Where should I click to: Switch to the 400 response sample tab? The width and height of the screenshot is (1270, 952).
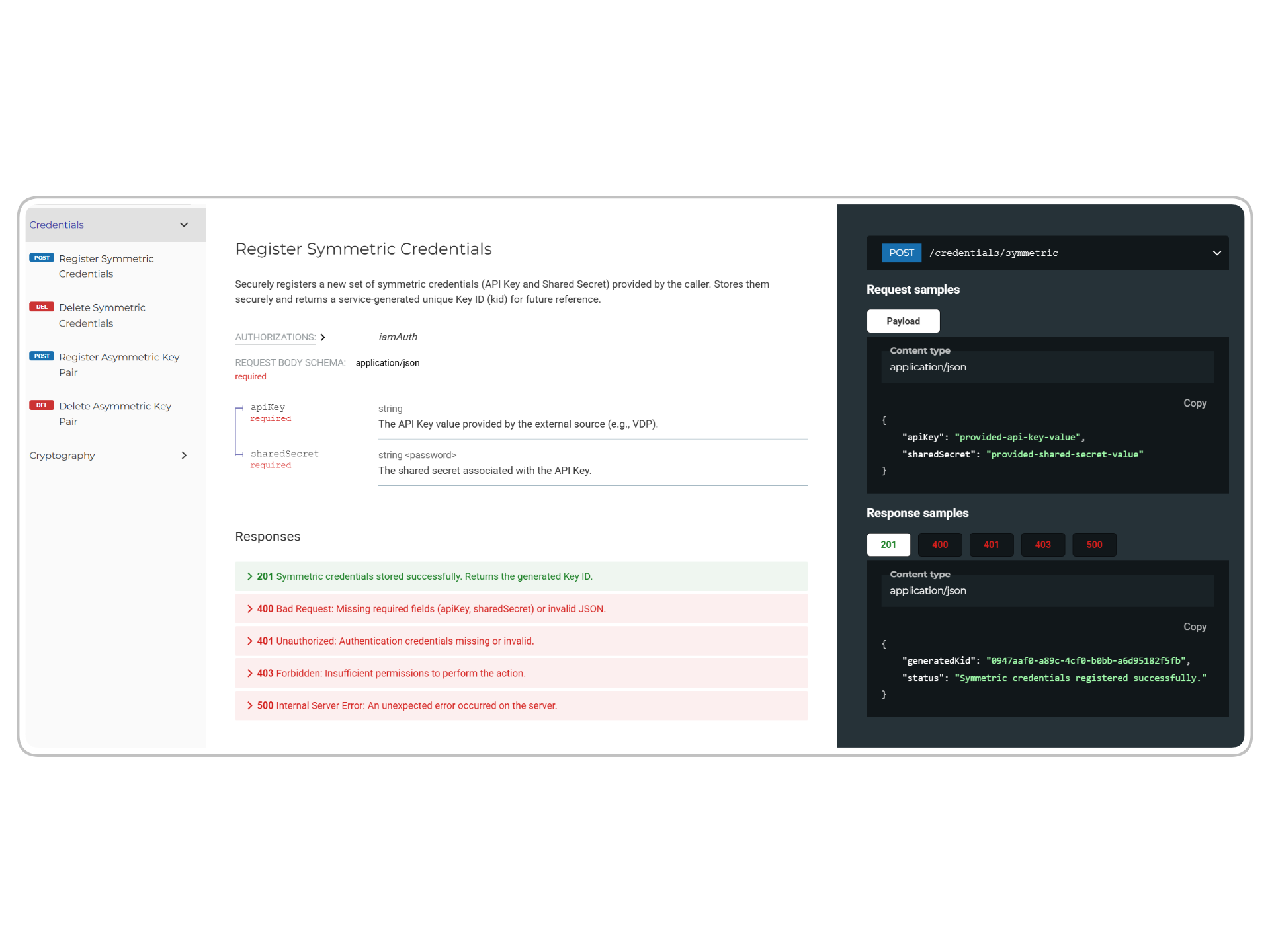pyautogui.click(x=939, y=545)
